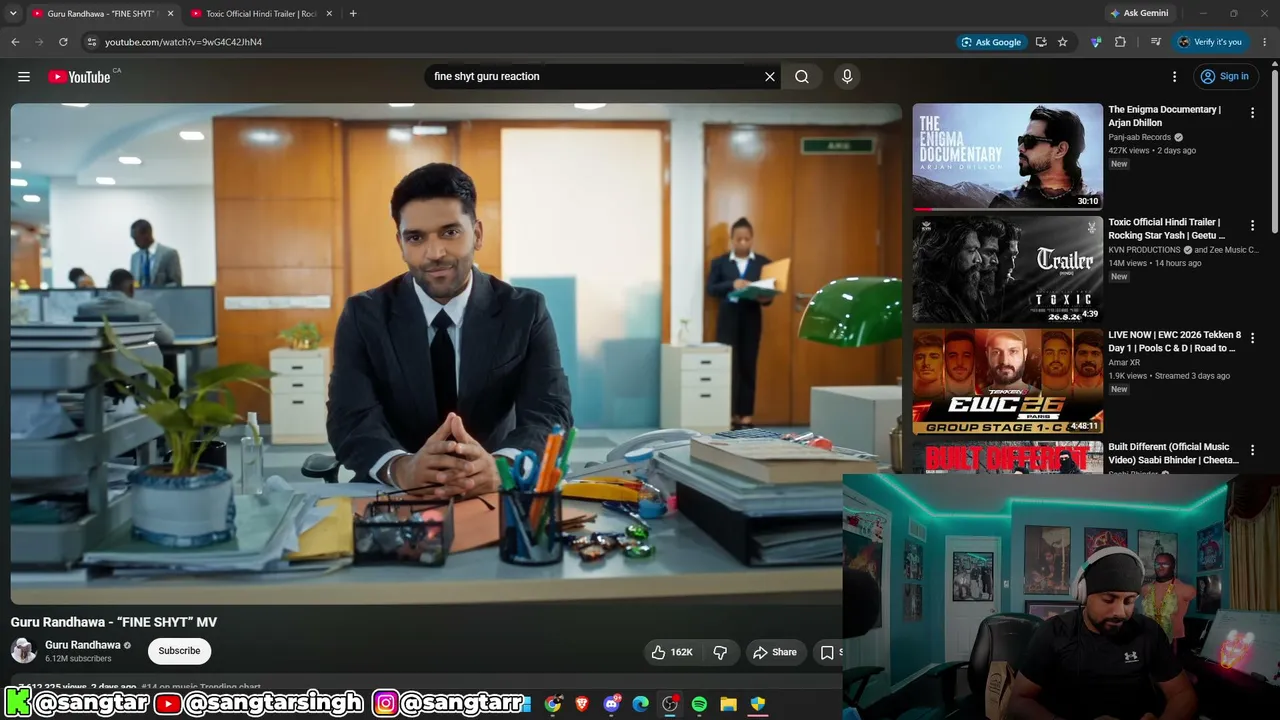Open Windows Security shield in the taskbar

click(x=758, y=704)
